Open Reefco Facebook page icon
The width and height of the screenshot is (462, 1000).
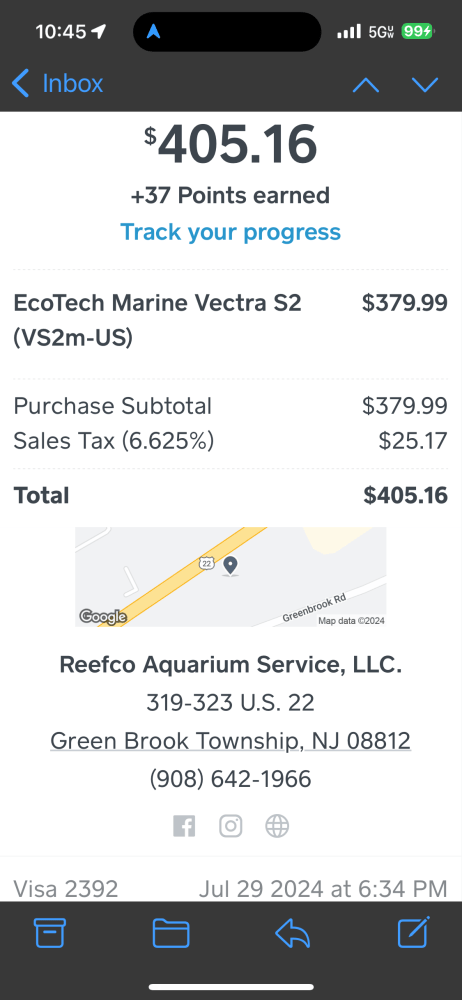tap(184, 827)
